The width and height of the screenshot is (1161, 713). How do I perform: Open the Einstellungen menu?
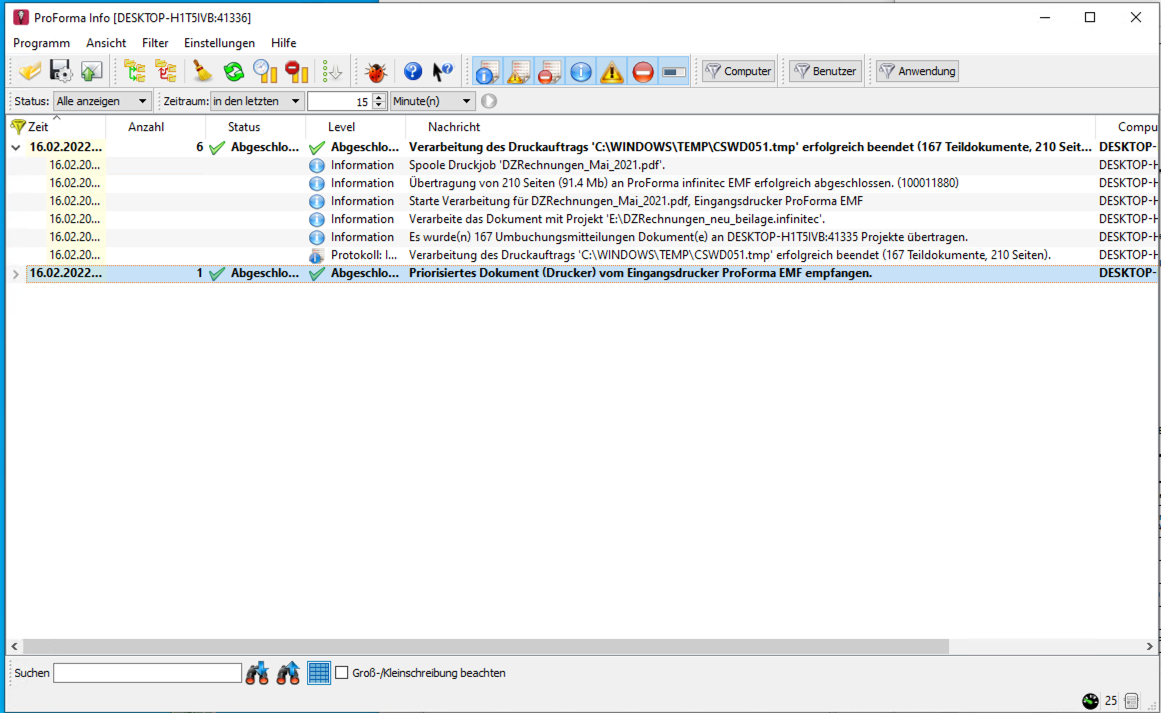click(x=219, y=43)
